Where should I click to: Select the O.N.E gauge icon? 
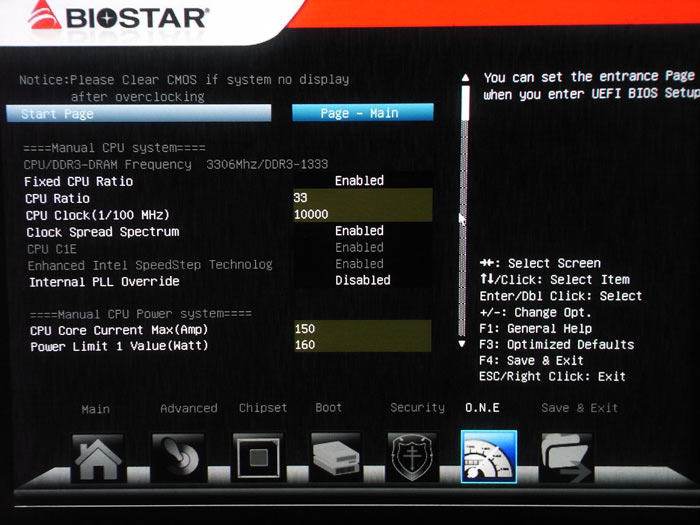click(x=488, y=458)
